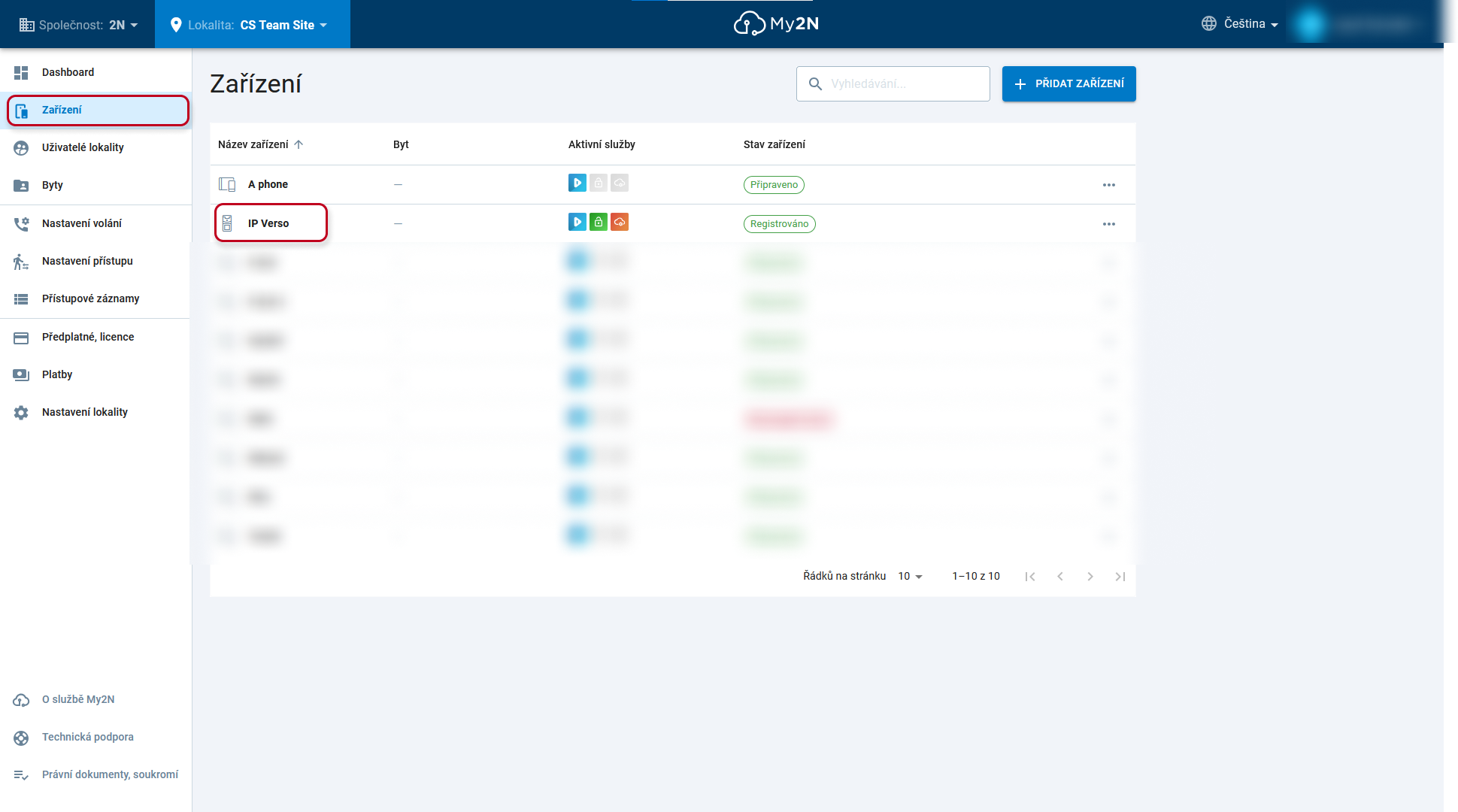Expand the Lokalita CS Team Site dropdown
The image size is (1458, 812).
coord(253,25)
